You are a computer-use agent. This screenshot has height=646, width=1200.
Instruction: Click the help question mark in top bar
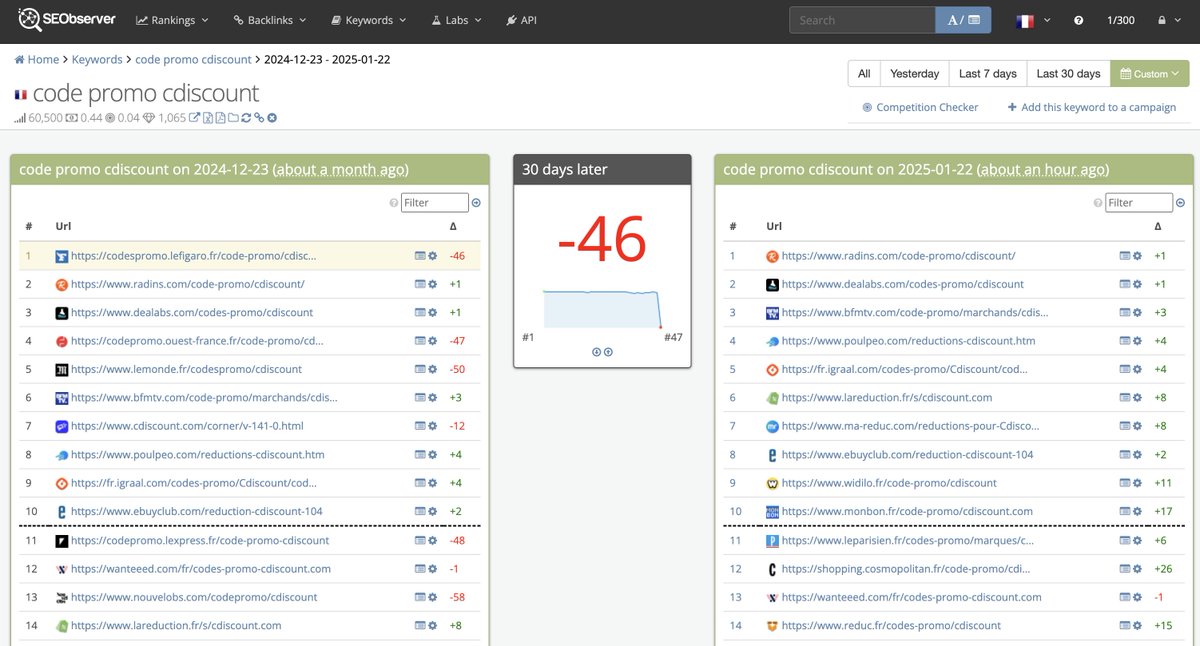click(1078, 20)
